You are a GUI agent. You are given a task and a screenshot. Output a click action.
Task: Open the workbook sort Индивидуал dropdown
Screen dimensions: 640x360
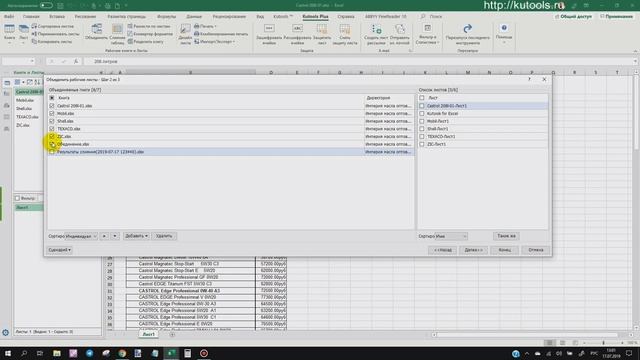(81, 236)
